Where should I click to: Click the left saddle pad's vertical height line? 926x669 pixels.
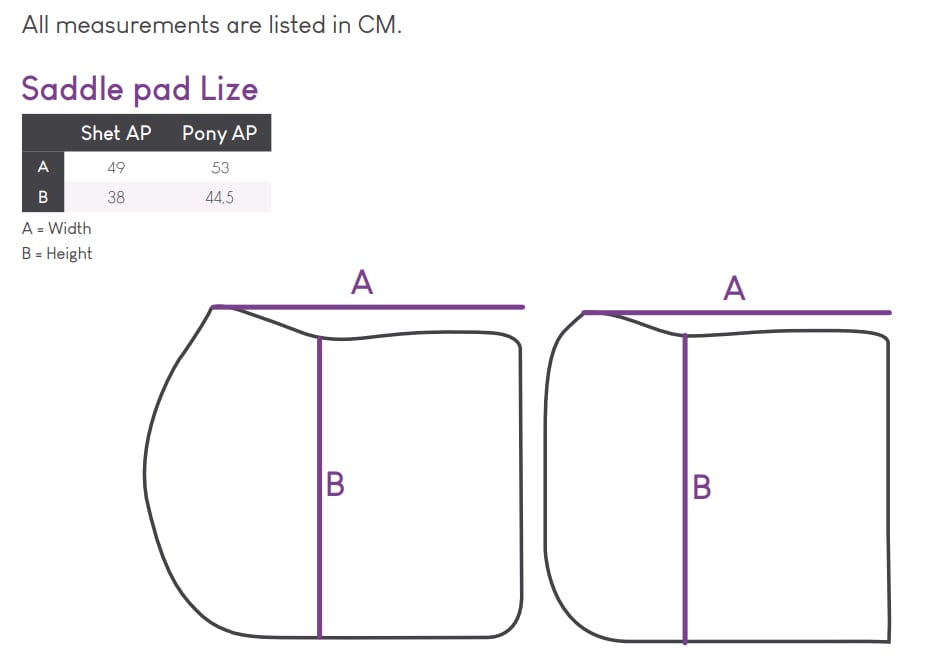click(319, 488)
